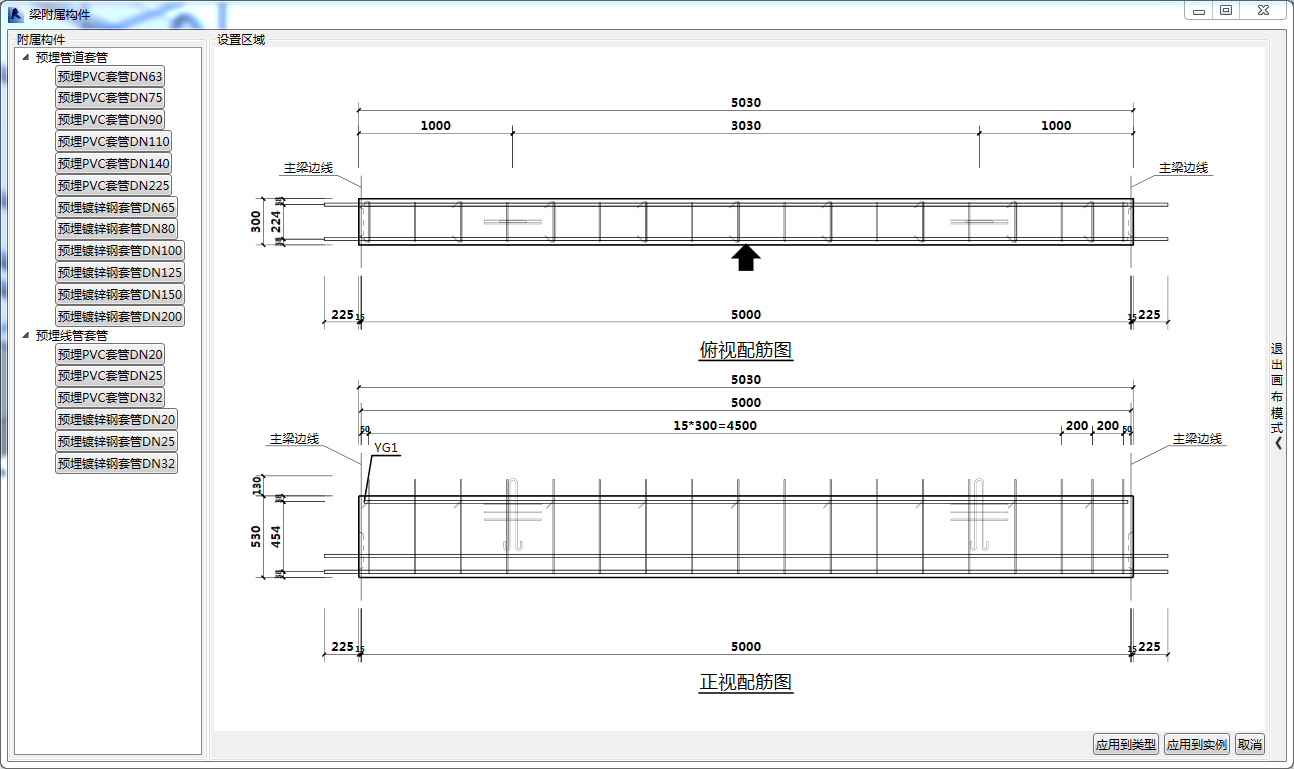
Task: Click 应用到类型 button
Action: (x=1126, y=744)
